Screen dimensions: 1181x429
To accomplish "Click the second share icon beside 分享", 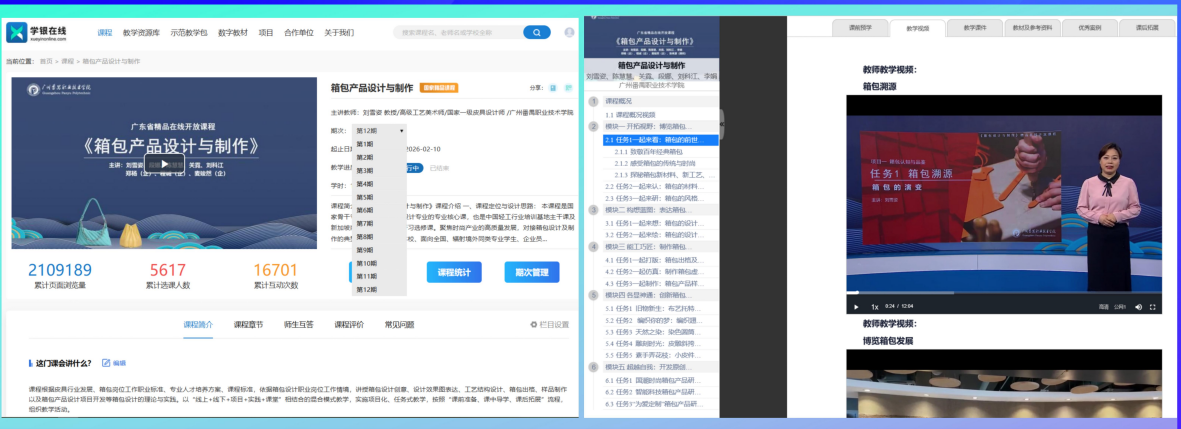I will 569,88.
